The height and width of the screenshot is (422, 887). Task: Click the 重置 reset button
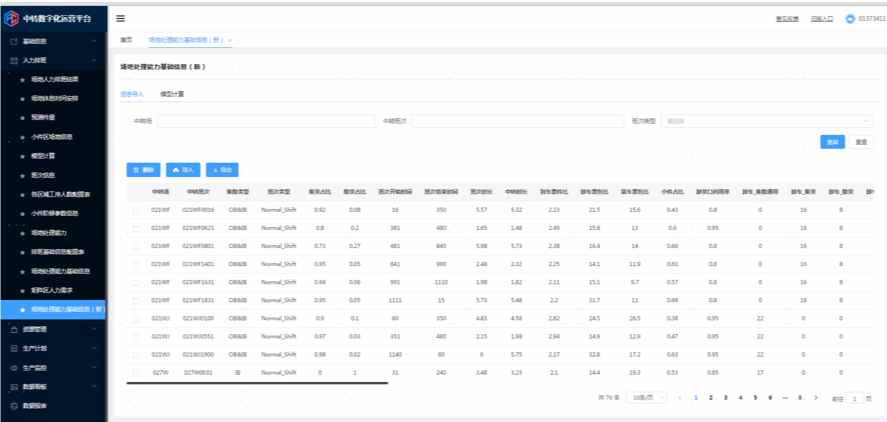(861, 142)
